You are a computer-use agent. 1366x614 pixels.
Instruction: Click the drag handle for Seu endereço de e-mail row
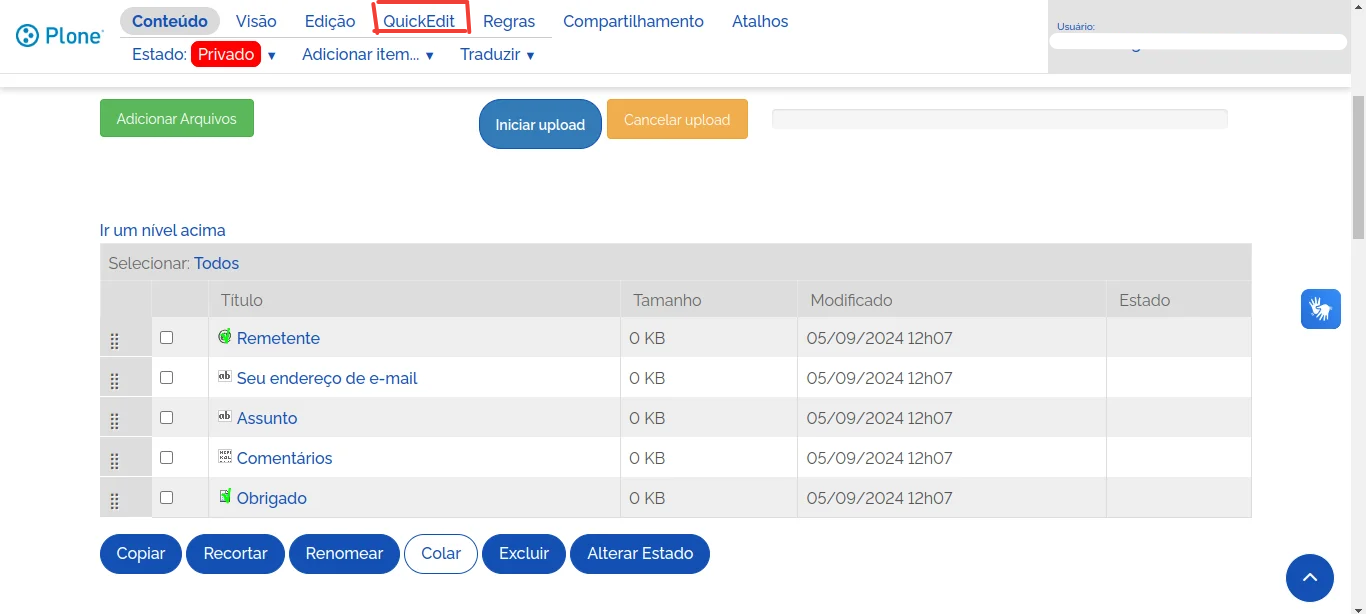click(114, 381)
